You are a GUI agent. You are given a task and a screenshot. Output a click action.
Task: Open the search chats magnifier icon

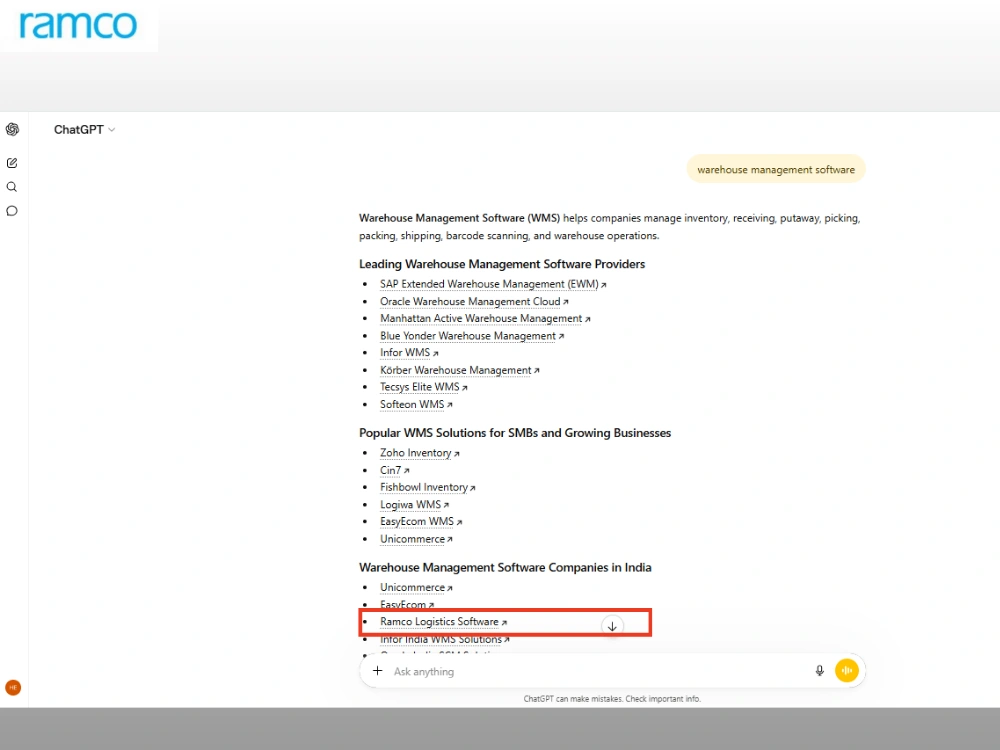click(11, 187)
